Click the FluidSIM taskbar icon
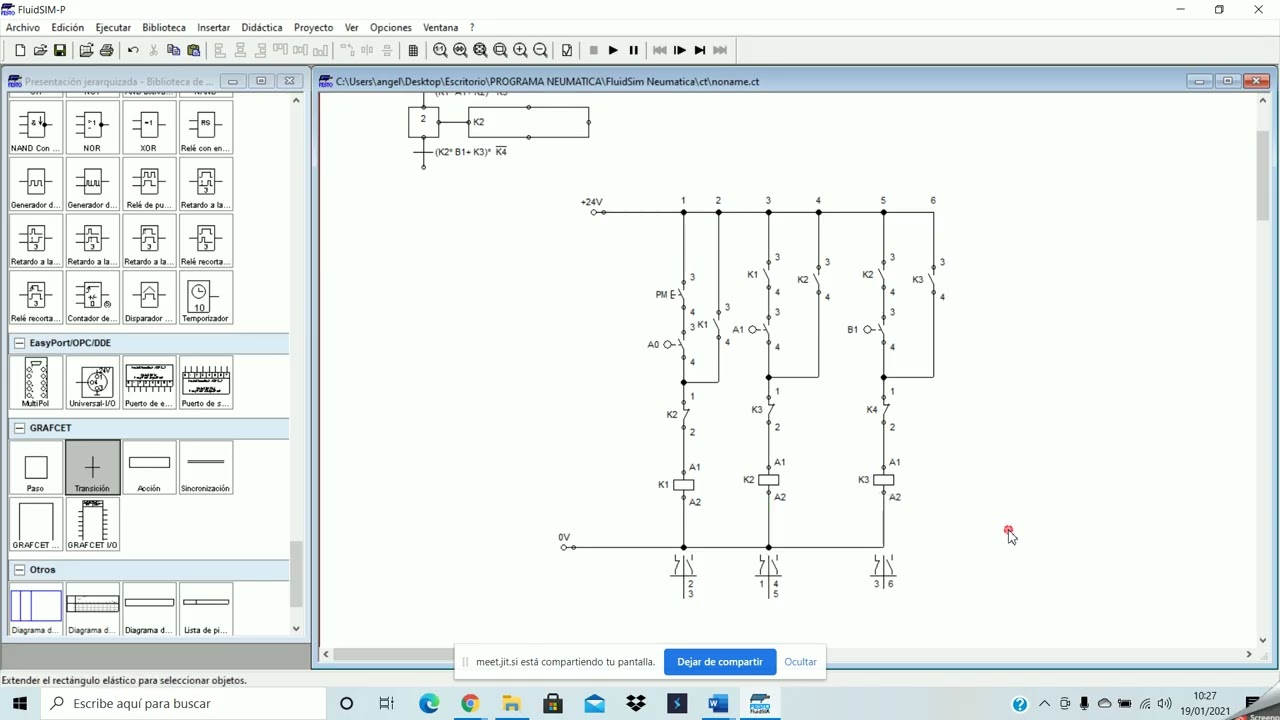Screen dimensions: 1280x720 [x=760, y=704]
